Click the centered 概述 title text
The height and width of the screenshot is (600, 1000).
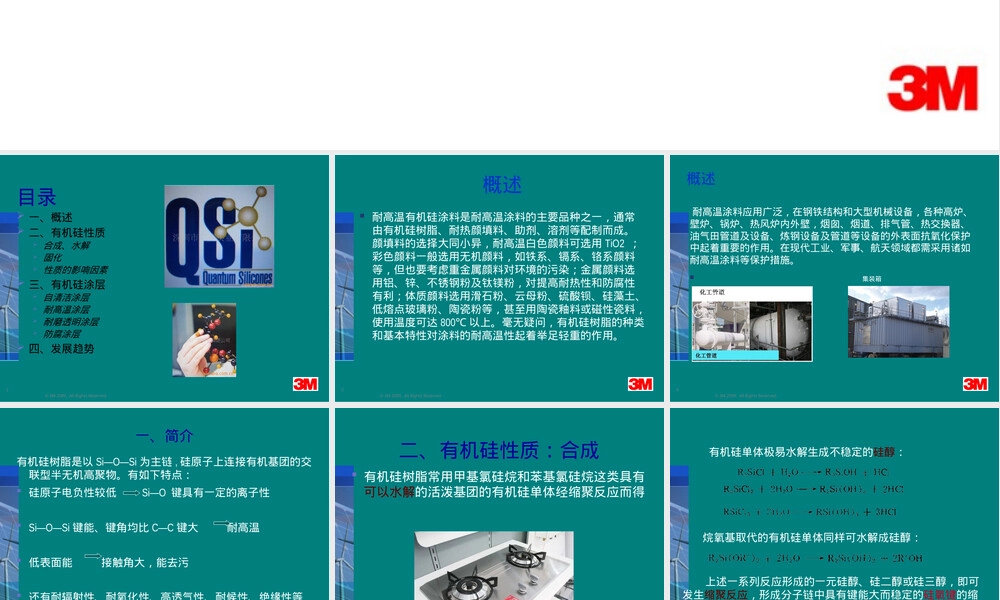pyautogui.click(x=502, y=185)
